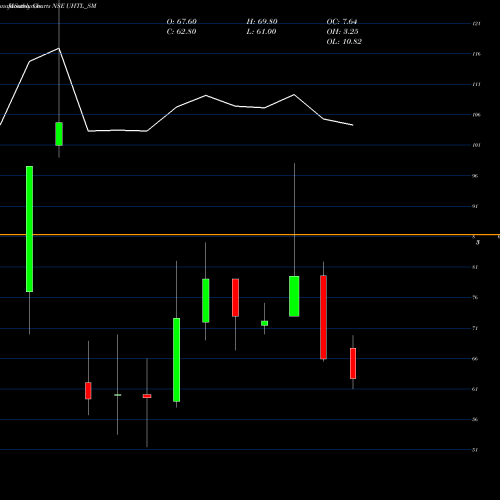Click the OL value 10.82
500x500 pixels.
coord(352,42)
